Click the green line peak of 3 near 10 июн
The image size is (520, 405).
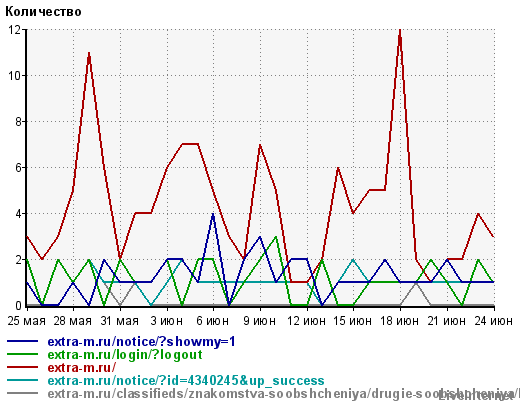click(x=276, y=237)
